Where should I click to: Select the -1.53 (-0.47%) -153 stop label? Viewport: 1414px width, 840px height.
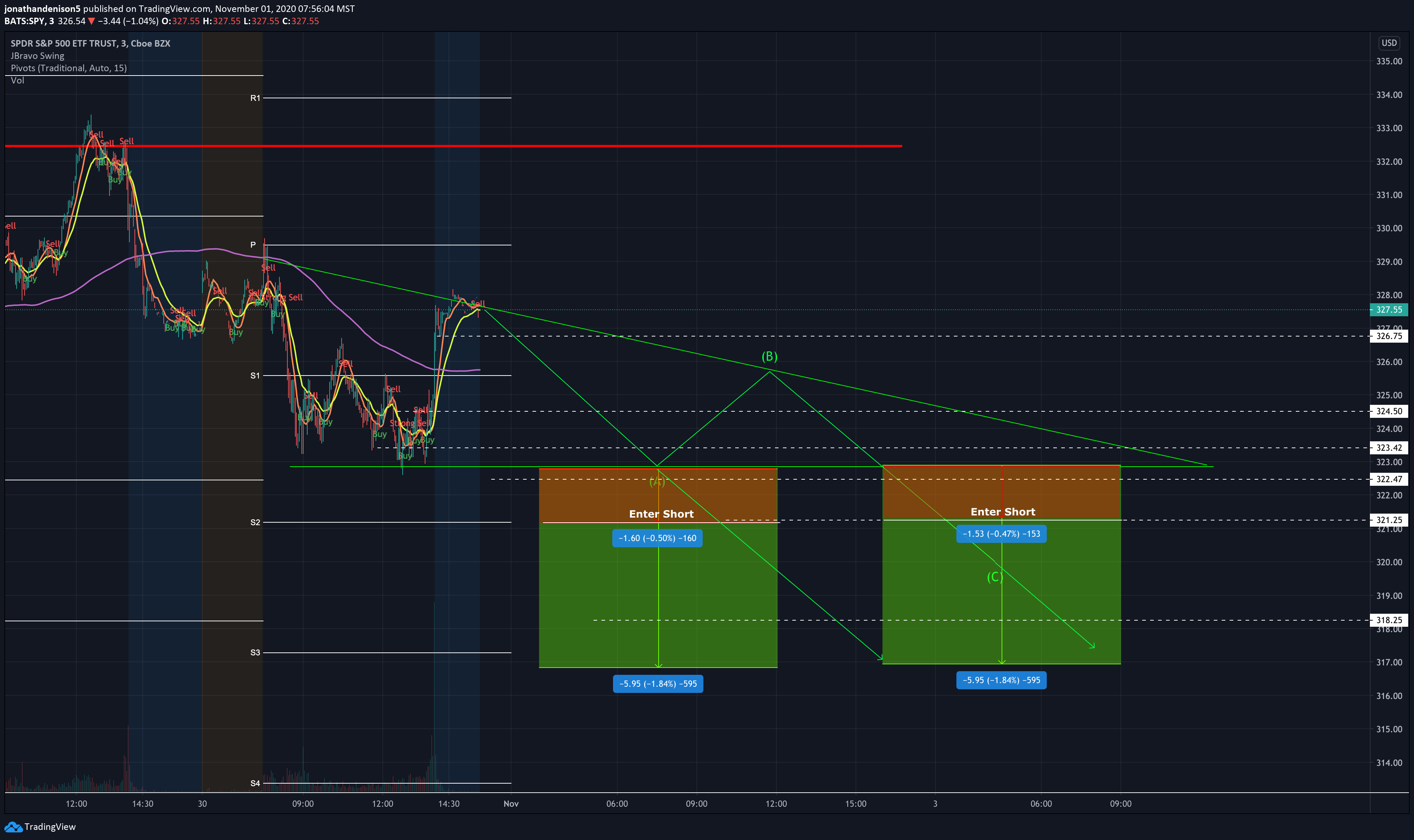[1001, 534]
